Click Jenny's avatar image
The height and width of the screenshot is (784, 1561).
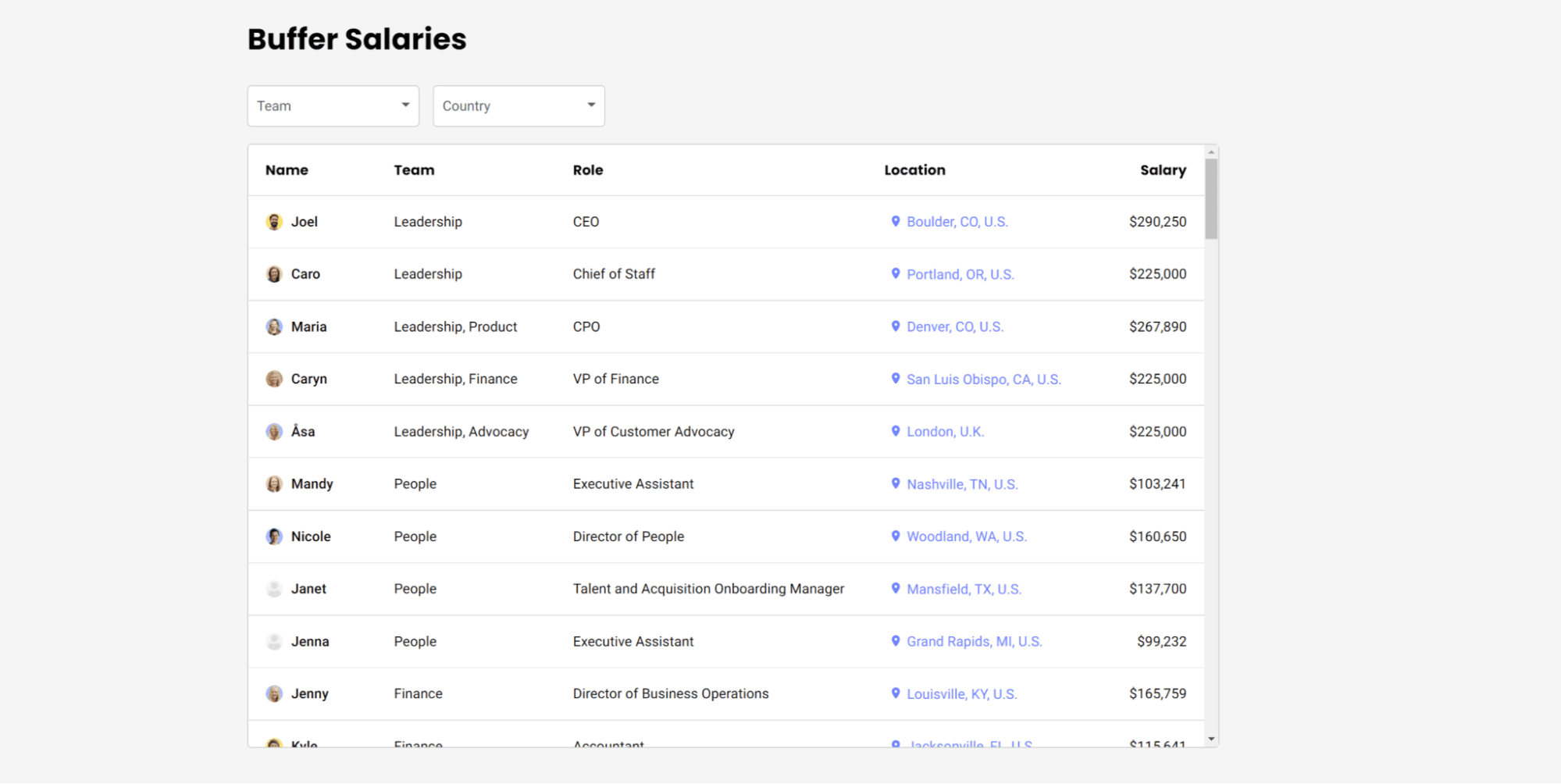[274, 693]
